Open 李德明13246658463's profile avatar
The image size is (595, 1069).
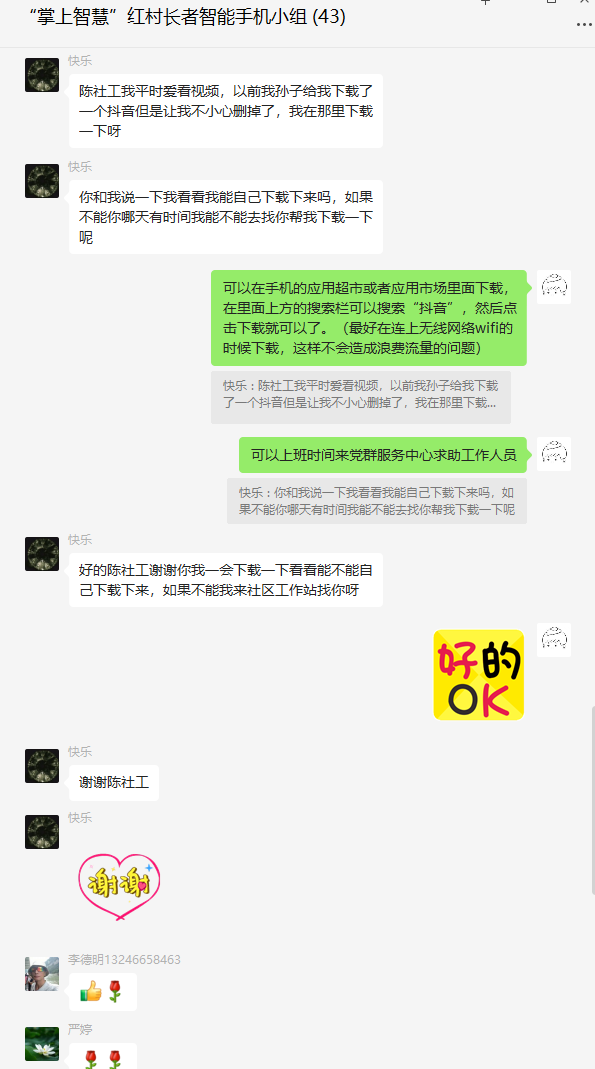(42, 974)
